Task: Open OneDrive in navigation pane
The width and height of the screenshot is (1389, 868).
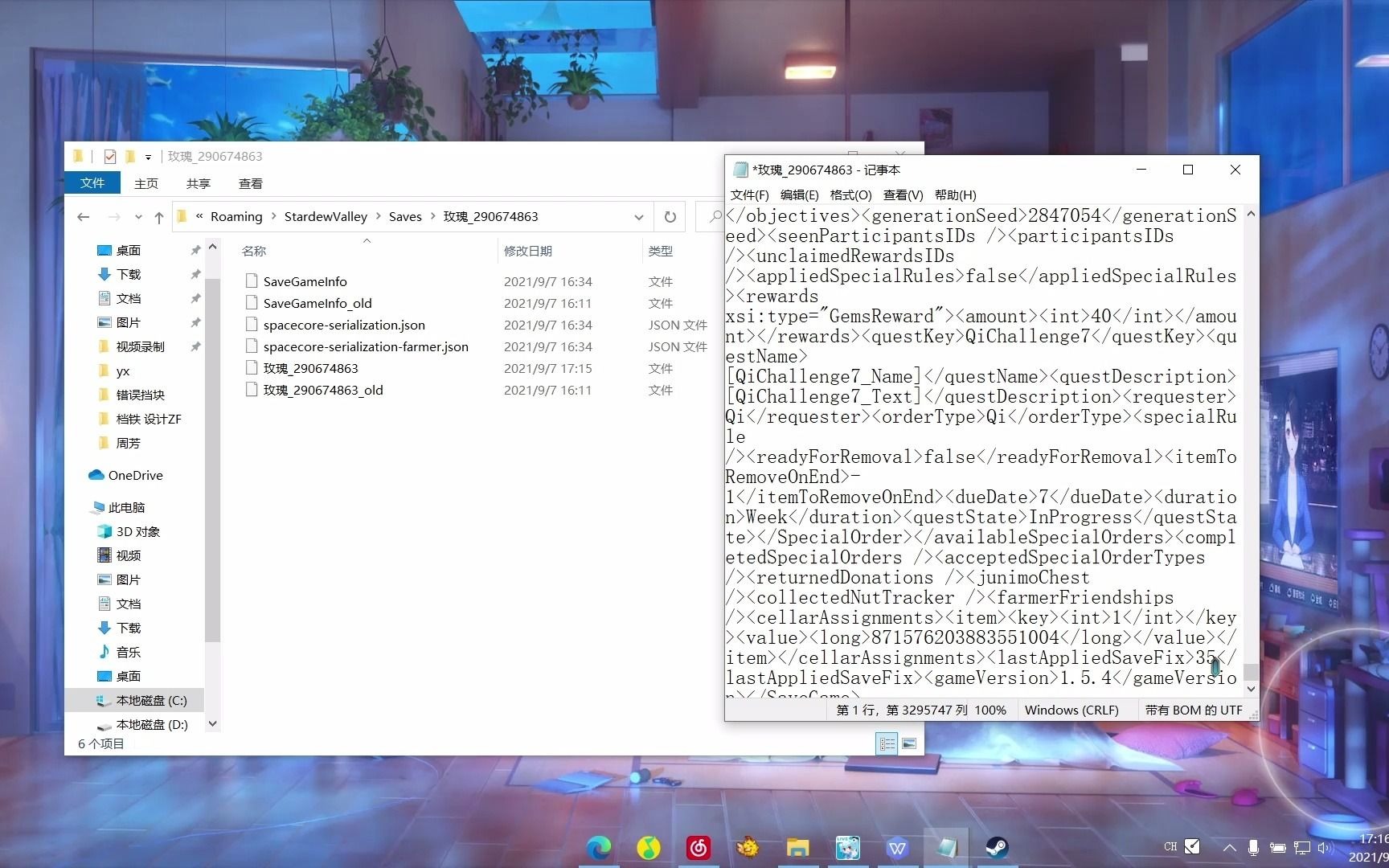Action: click(x=125, y=475)
